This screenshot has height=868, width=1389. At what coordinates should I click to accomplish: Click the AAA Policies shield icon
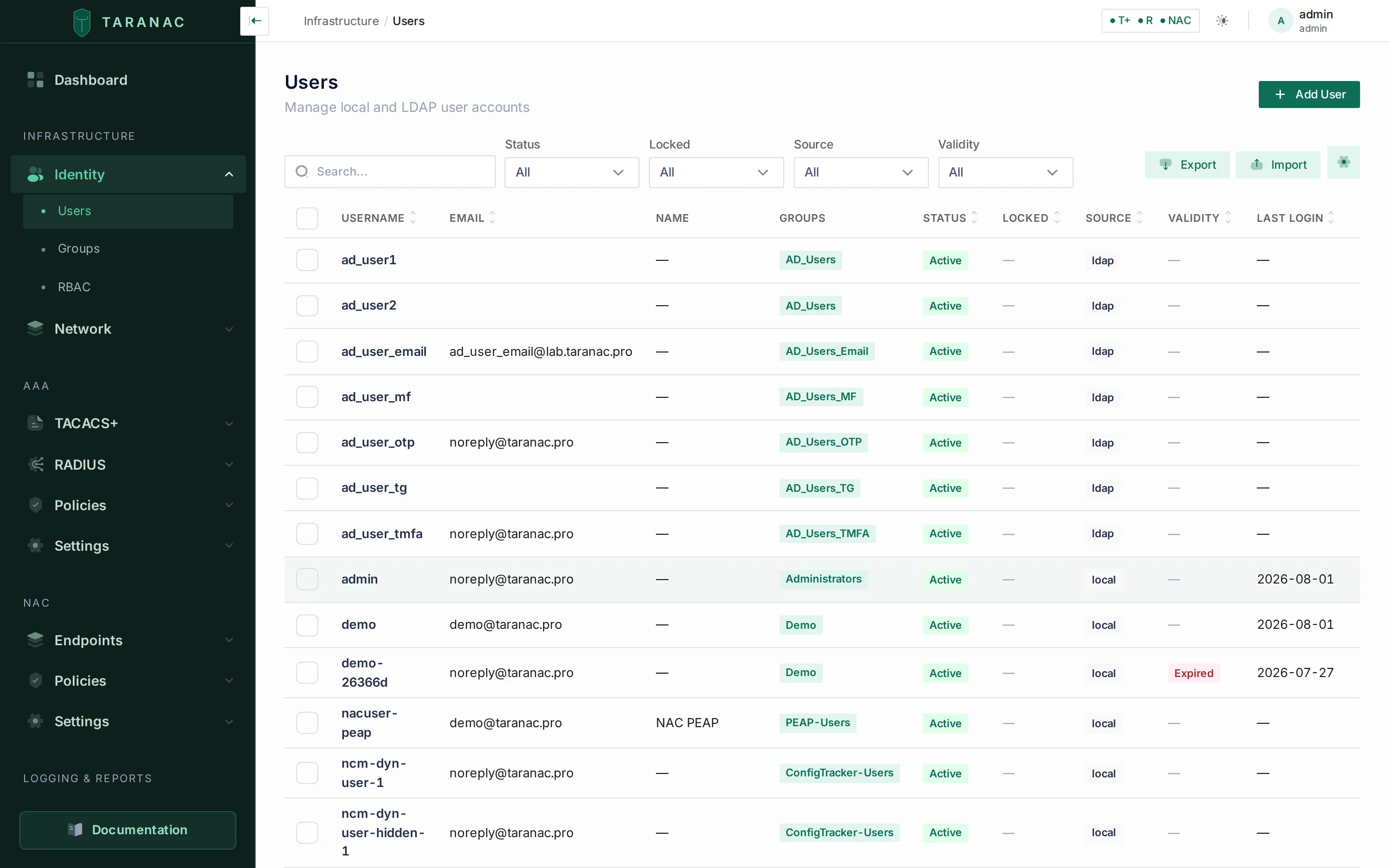pos(36,505)
